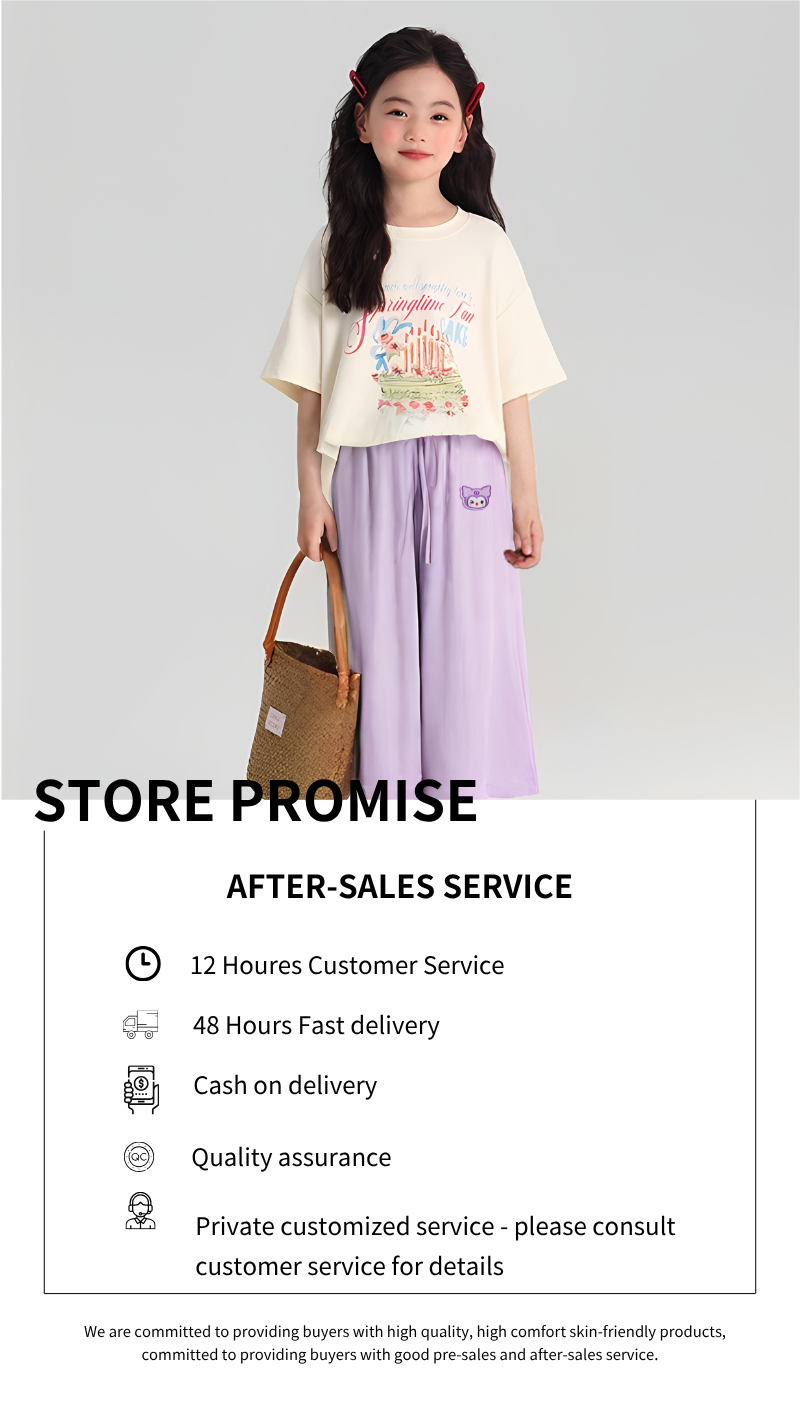Click the commitment paragraph at the bottom
The image size is (800, 1422).
pyautogui.click(x=404, y=1343)
